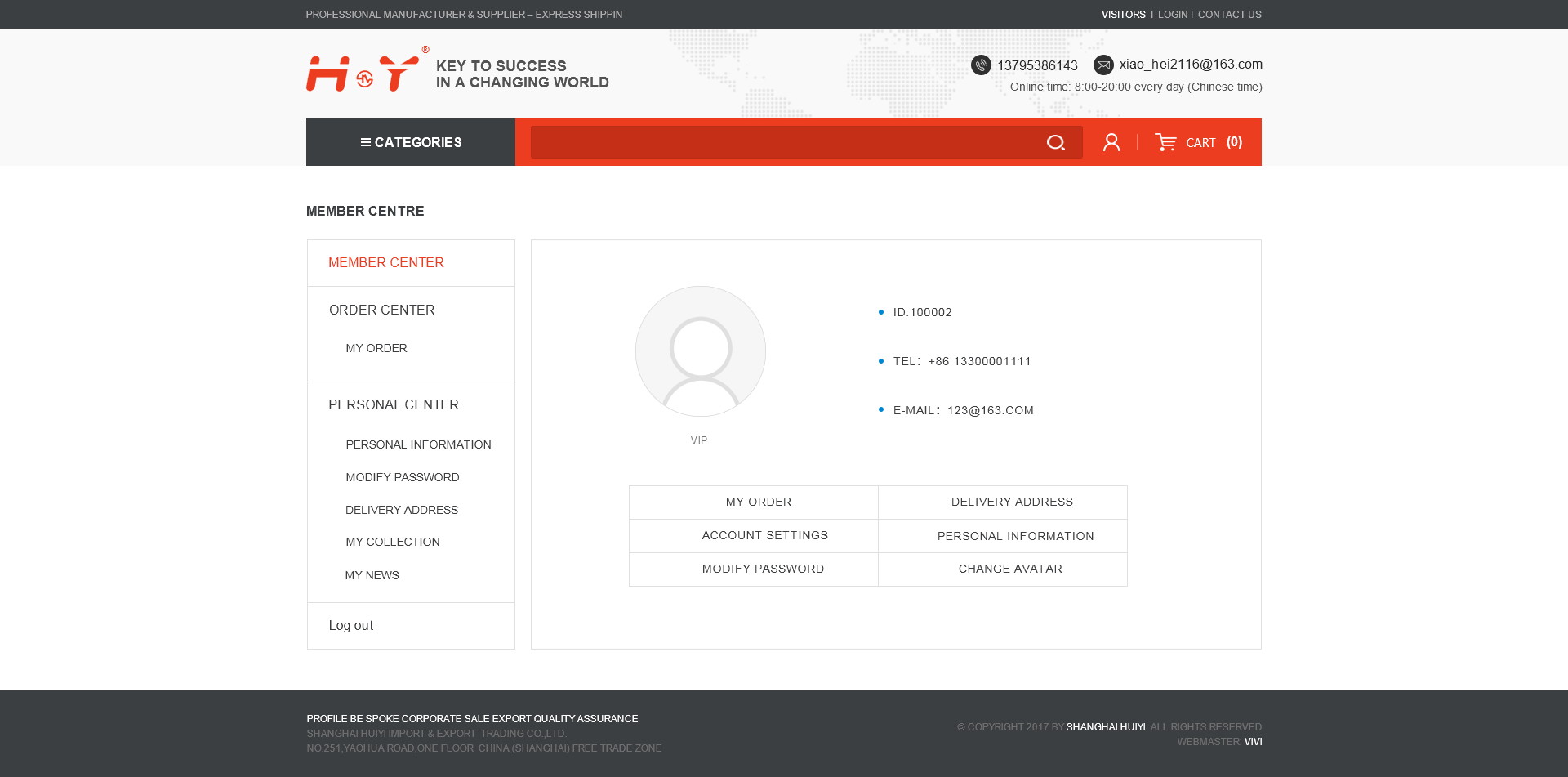Click the ID:100002 text
Image resolution: width=1568 pixels, height=777 pixels.
coord(922,312)
